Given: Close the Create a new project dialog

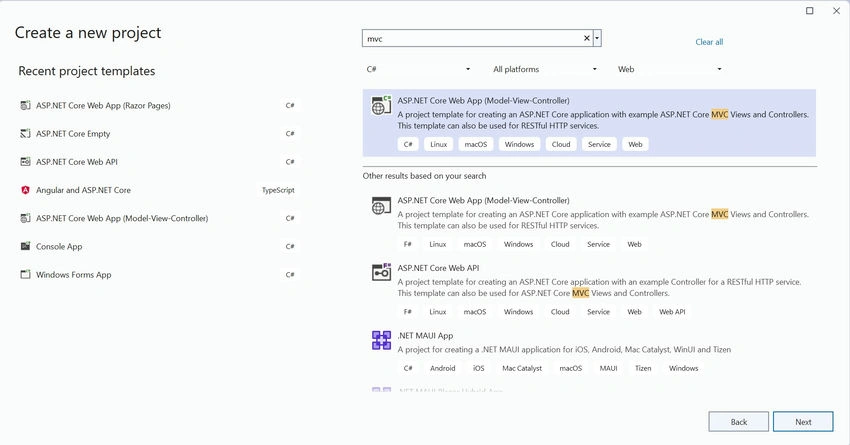Looking at the screenshot, I should click(x=836, y=11).
